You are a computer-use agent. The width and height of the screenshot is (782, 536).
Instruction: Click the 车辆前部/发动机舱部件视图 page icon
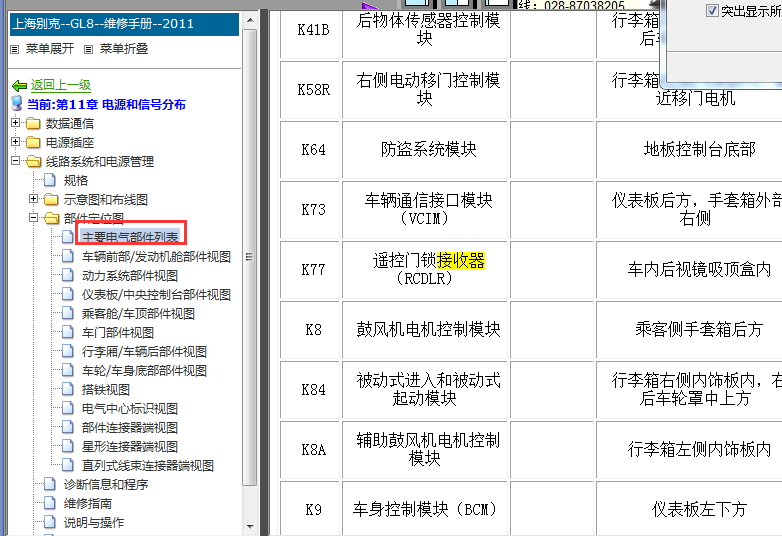(x=68, y=256)
